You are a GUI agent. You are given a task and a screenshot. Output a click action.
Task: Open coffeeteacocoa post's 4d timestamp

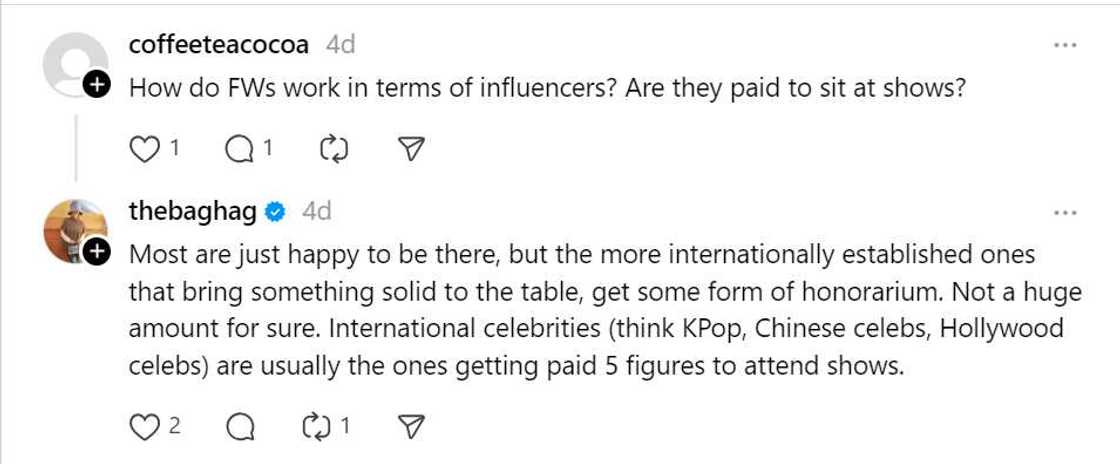point(340,45)
